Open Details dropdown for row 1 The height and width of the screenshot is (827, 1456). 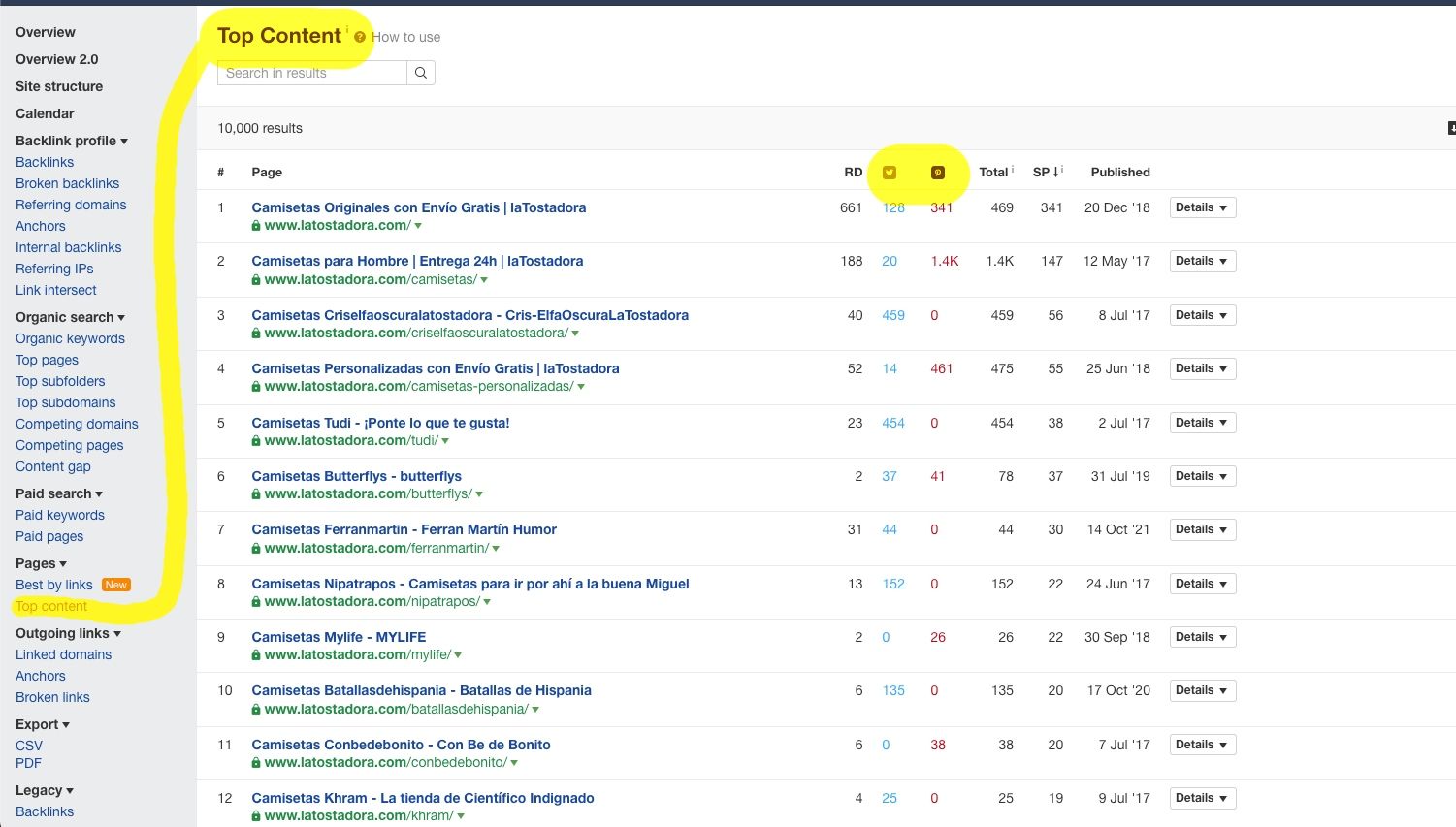tap(1202, 207)
